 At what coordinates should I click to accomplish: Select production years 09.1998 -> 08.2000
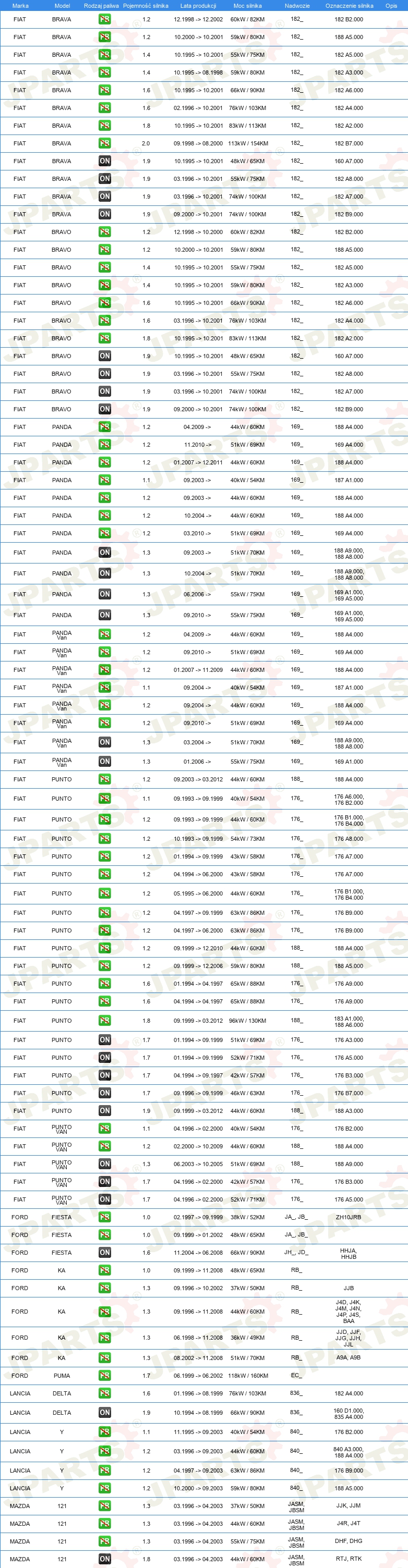pos(198,144)
